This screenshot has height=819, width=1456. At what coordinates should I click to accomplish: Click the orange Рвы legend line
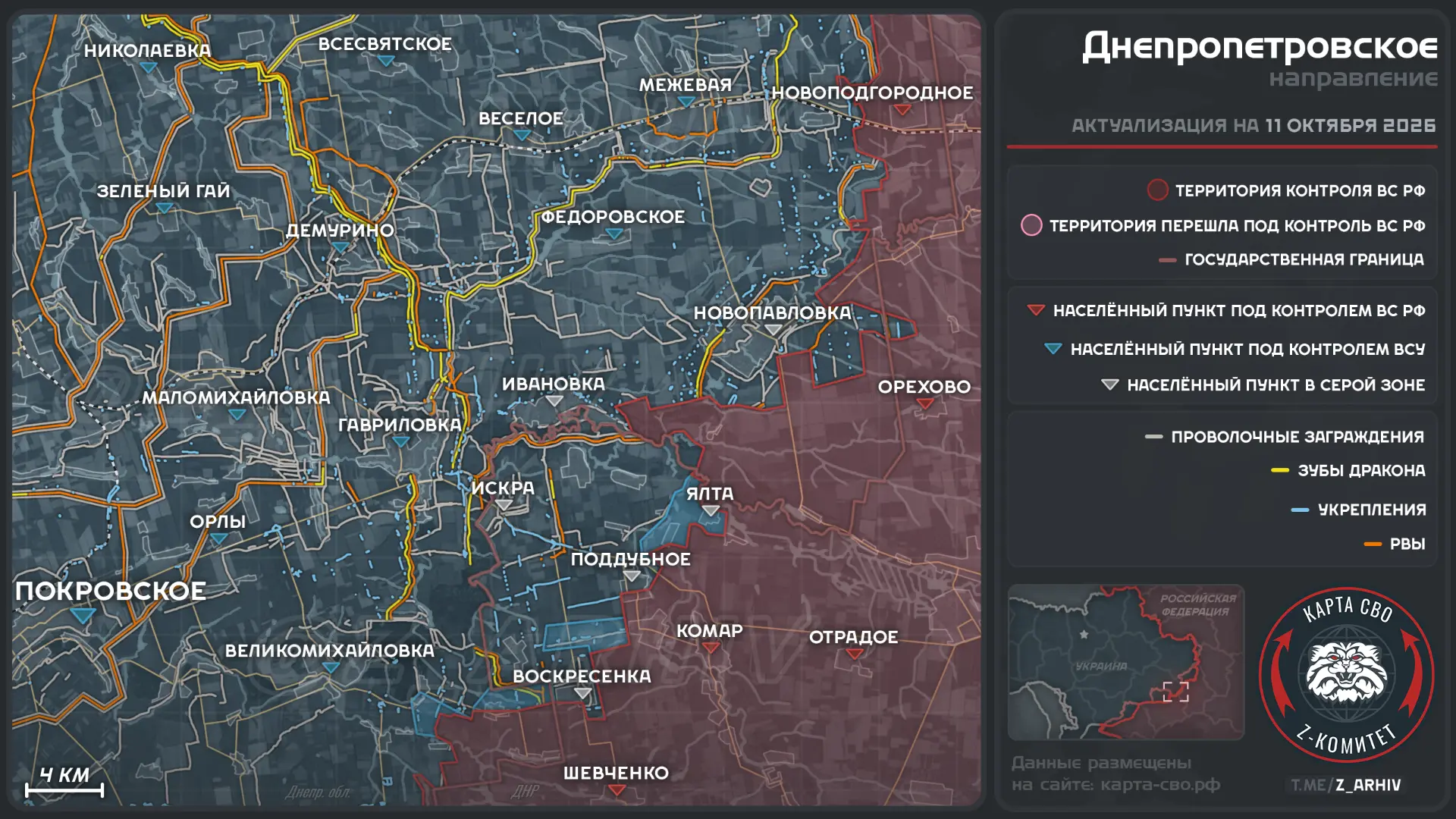coord(1373,544)
